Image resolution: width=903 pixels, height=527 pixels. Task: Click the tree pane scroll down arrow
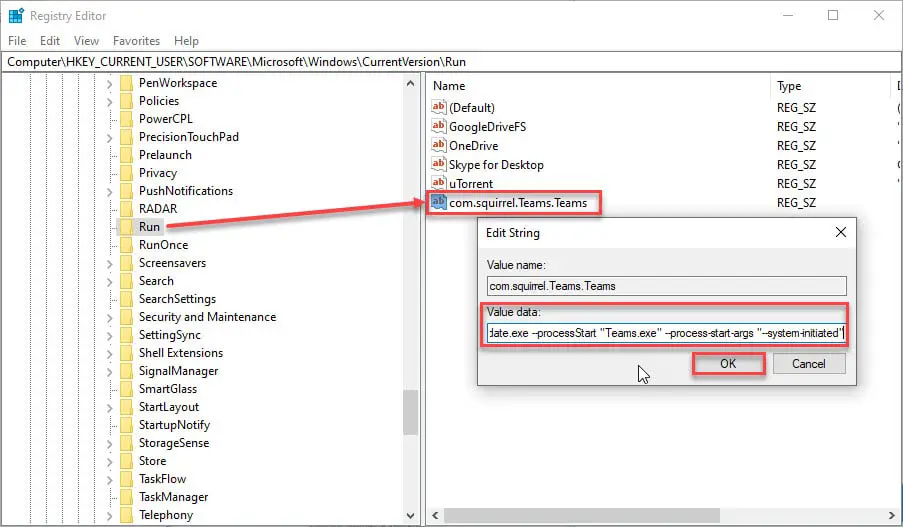pos(410,515)
